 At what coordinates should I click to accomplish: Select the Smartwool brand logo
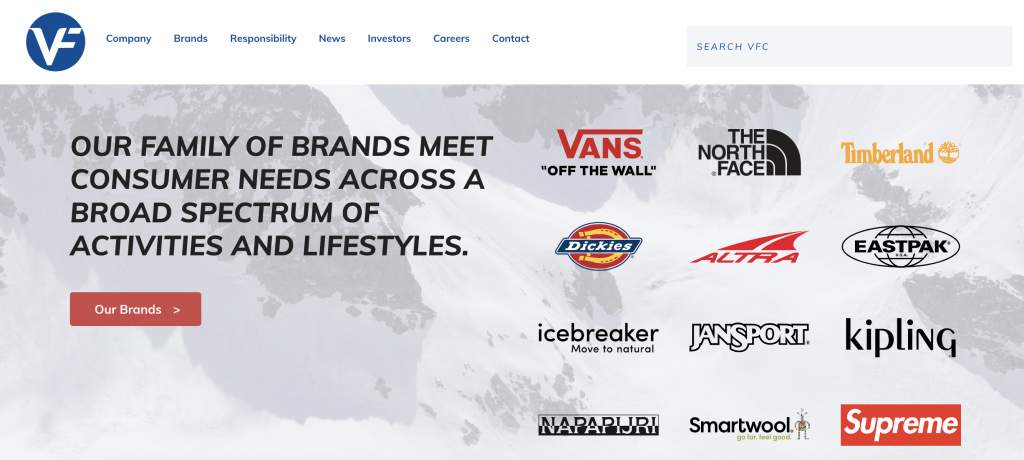pyautogui.click(x=750, y=425)
